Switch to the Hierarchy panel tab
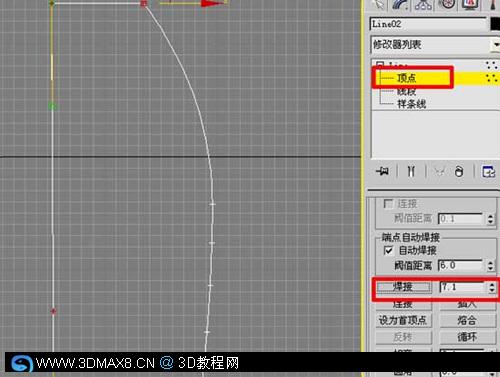Image resolution: width=500 pixels, height=377 pixels. click(x=423, y=4)
